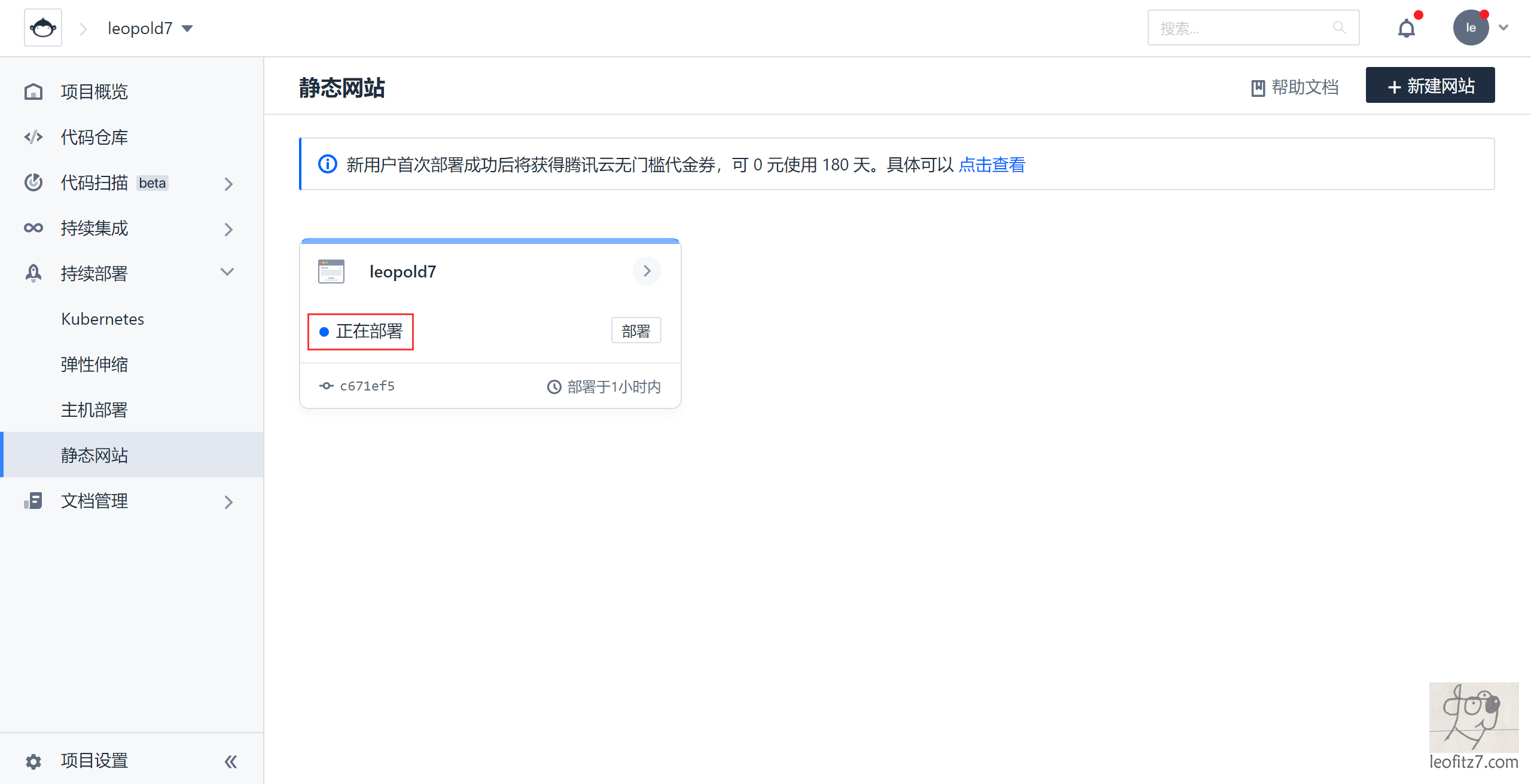Open the 项目设置 settings gear icon

[x=33, y=760]
